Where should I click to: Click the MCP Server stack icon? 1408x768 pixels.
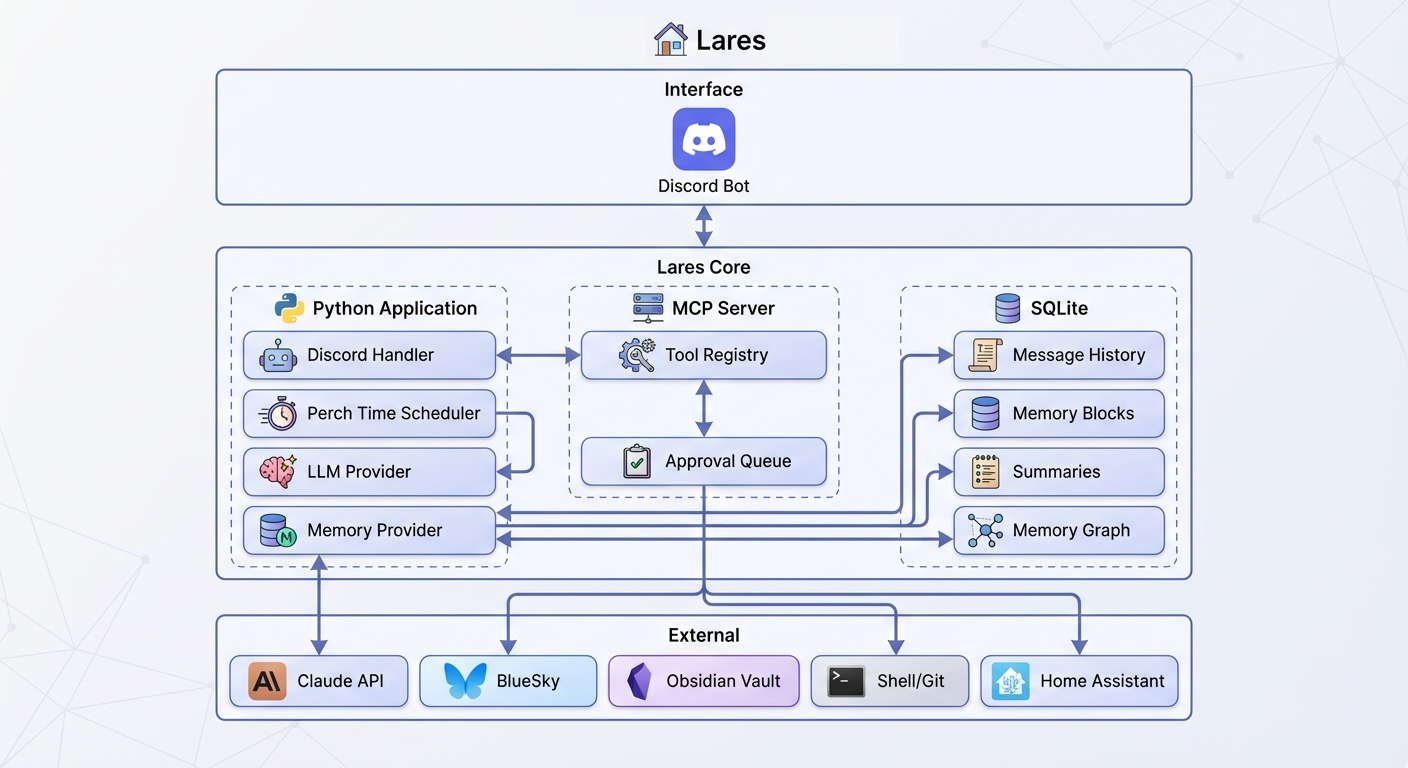pyautogui.click(x=648, y=308)
